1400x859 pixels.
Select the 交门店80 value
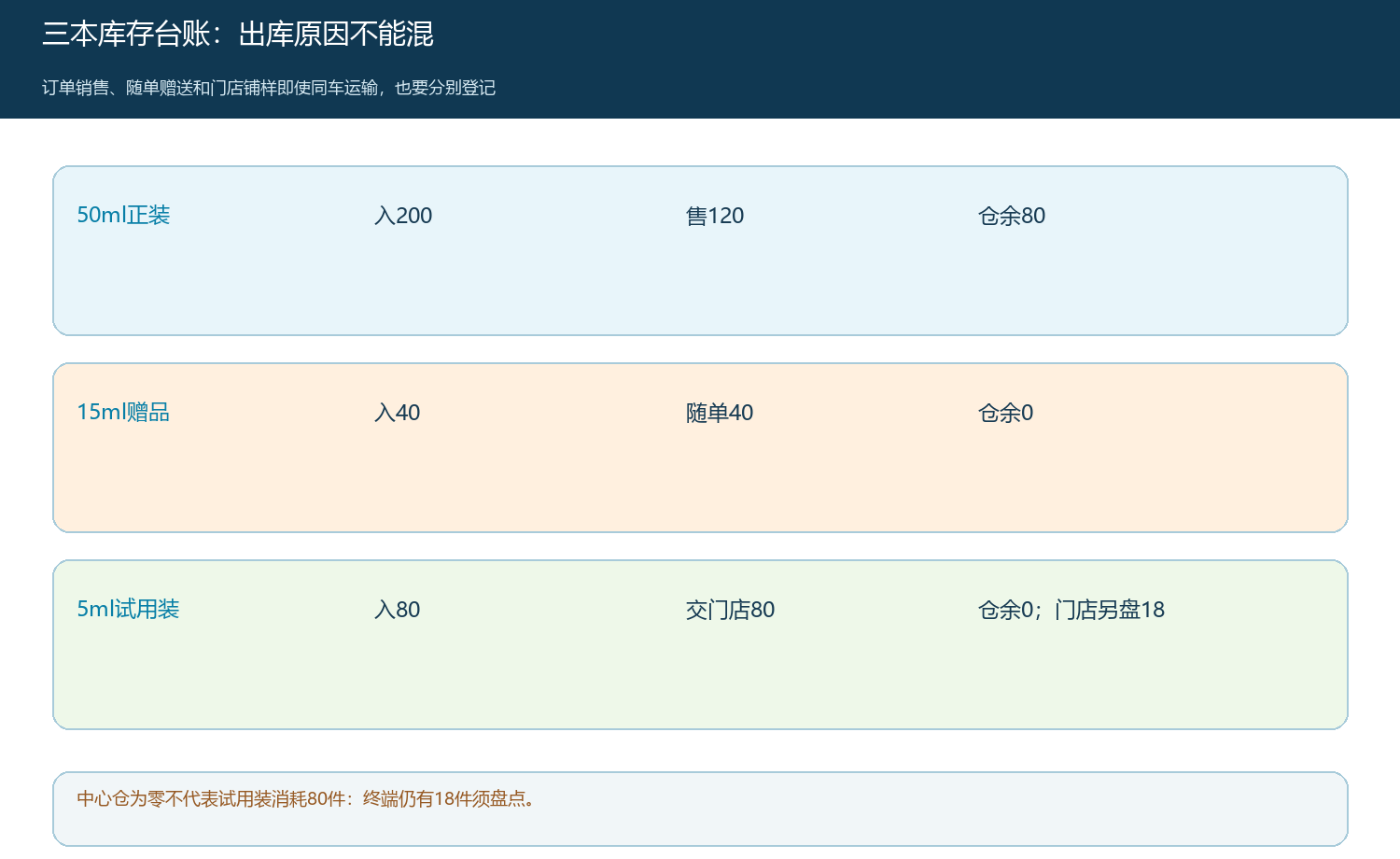730,610
